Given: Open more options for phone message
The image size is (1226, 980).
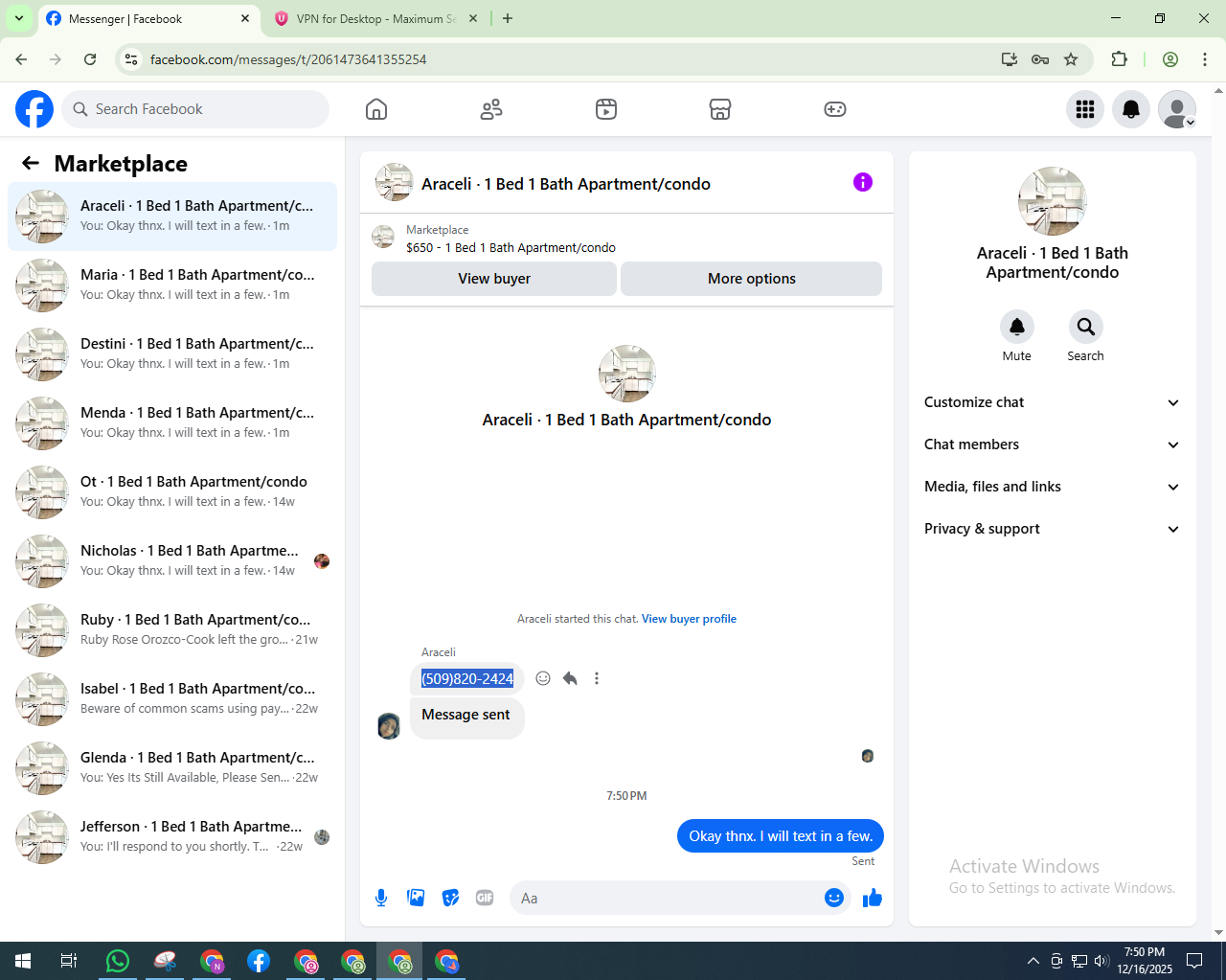Looking at the screenshot, I should click(x=597, y=678).
